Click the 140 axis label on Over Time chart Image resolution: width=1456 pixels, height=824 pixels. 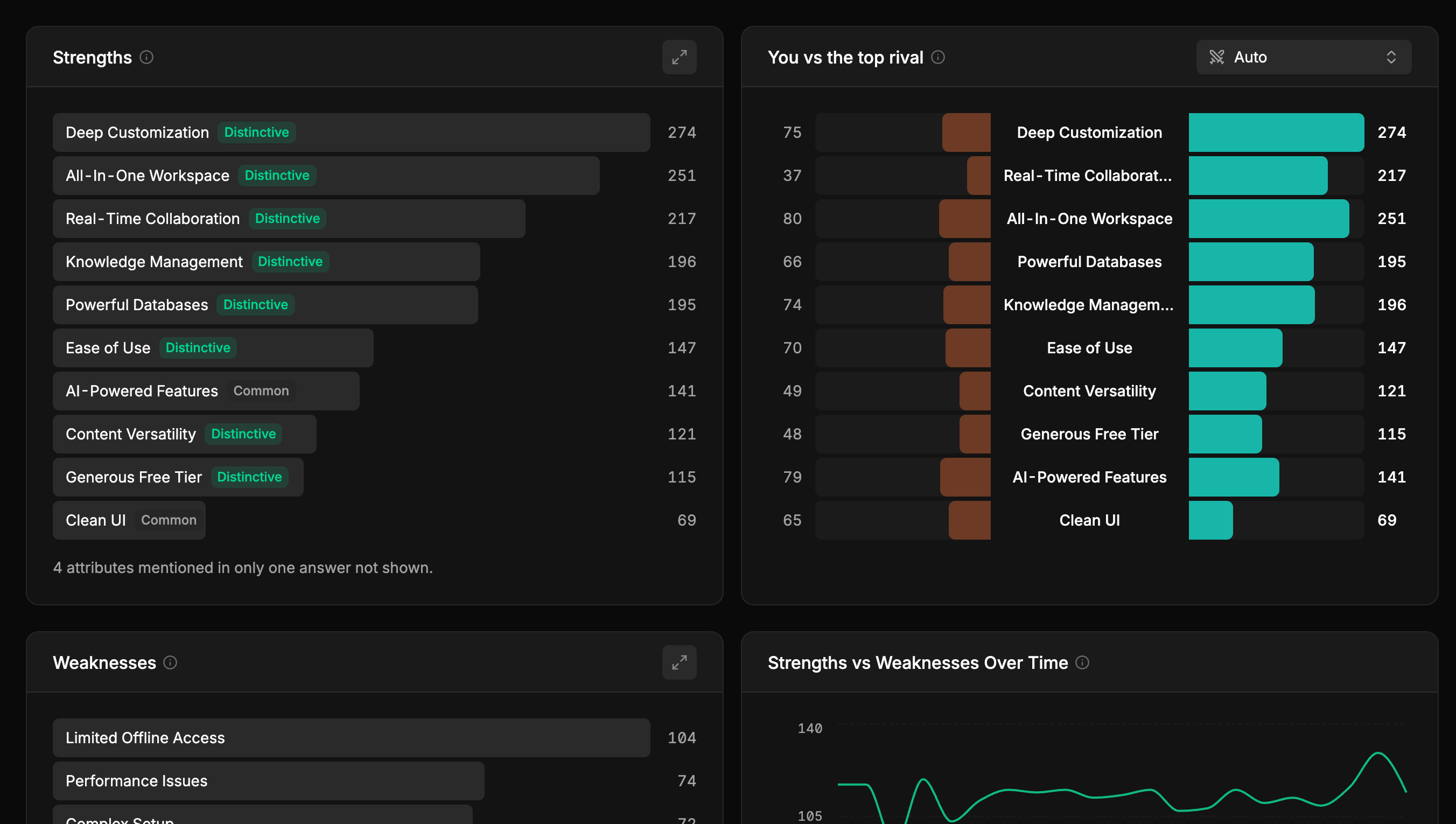coord(809,728)
